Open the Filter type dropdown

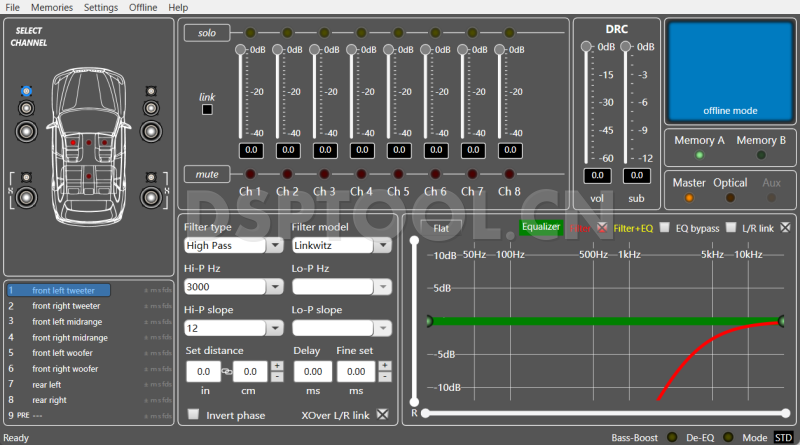coord(234,245)
